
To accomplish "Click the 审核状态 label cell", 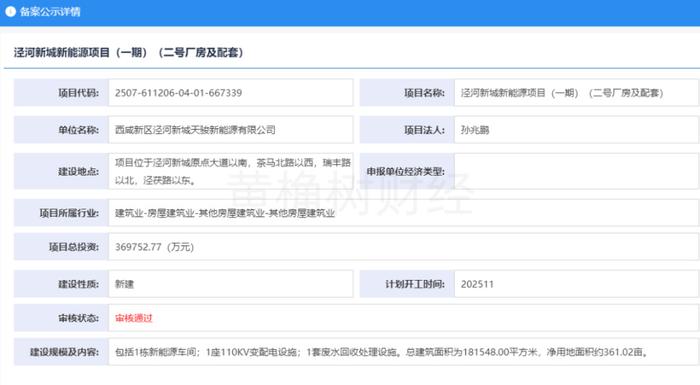I will pyautogui.click(x=61, y=318).
